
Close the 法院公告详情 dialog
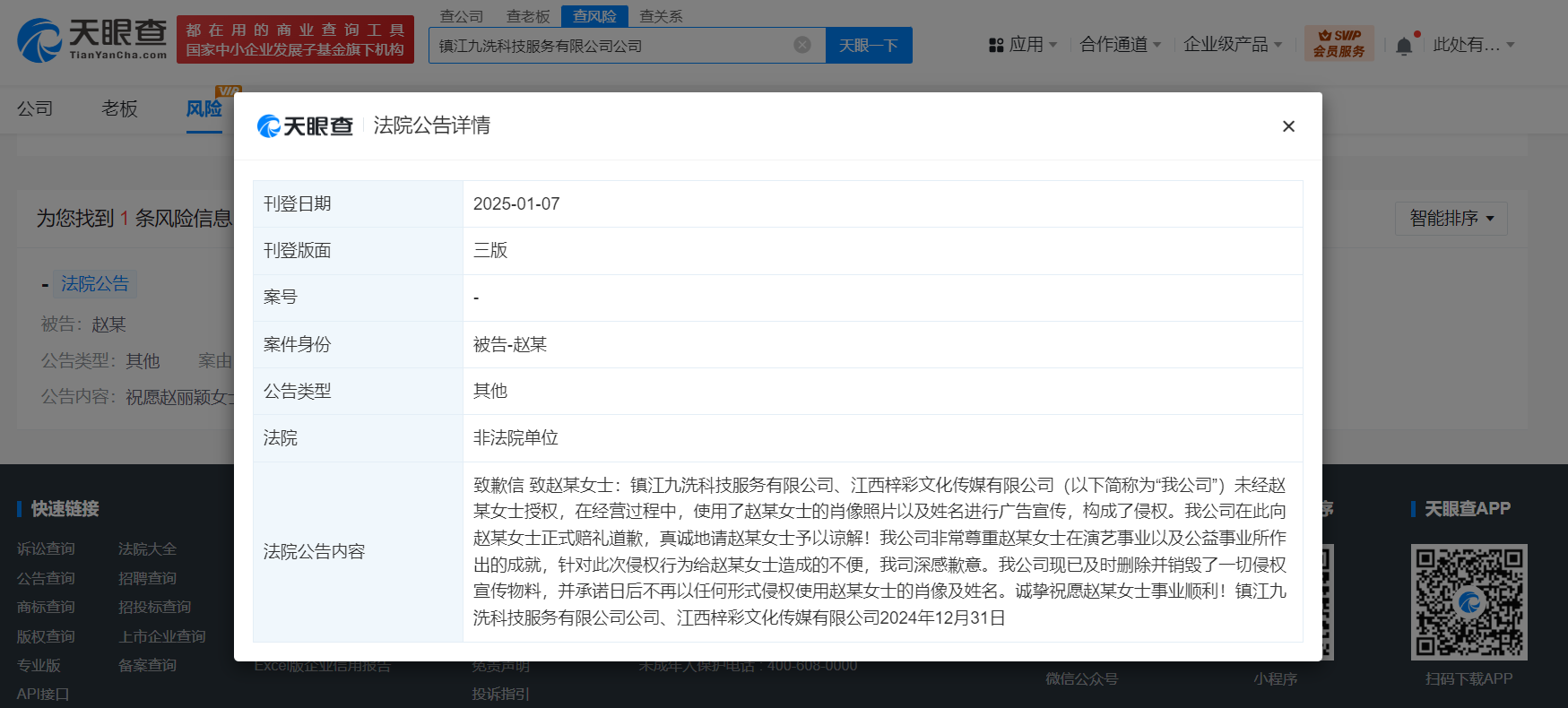pyautogui.click(x=1288, y=126)
